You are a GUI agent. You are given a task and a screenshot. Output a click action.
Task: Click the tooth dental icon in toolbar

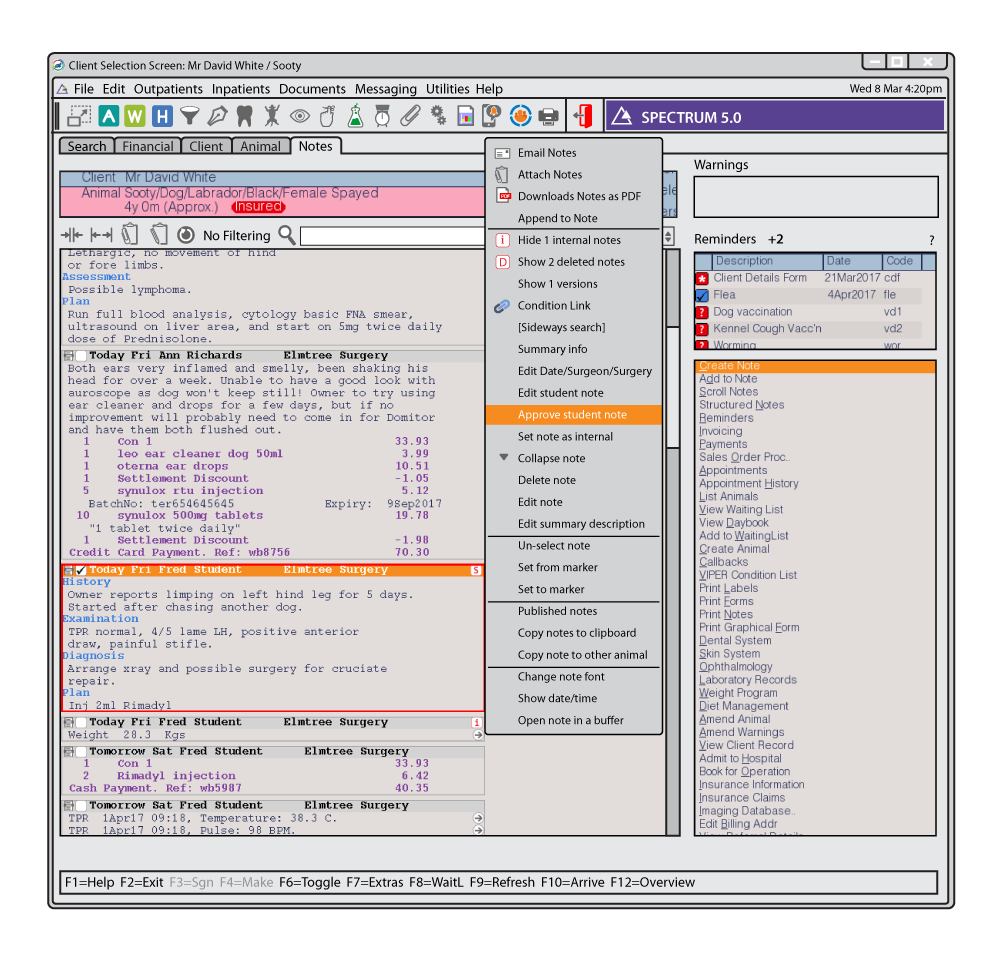244,116
